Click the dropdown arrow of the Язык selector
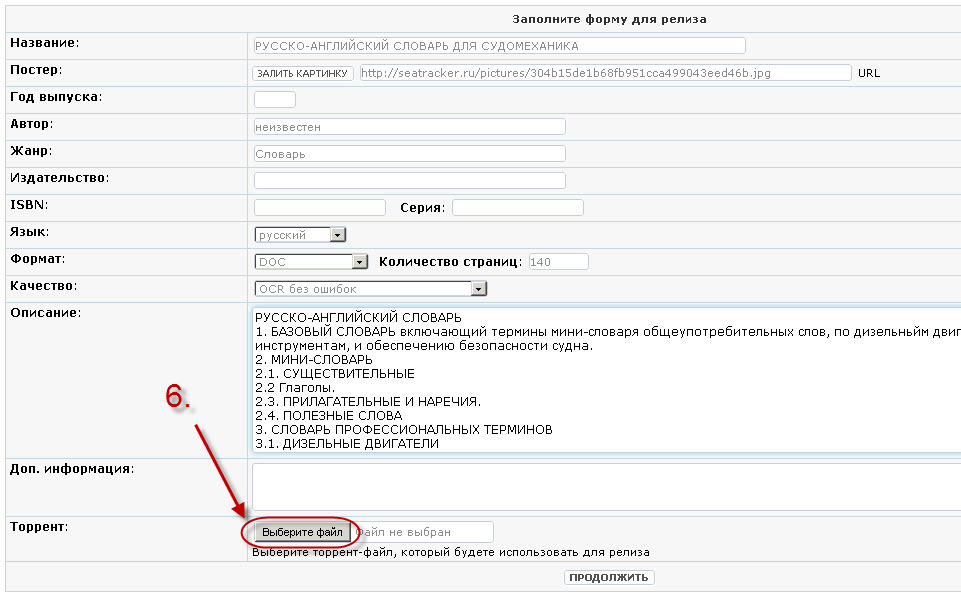This screenshot has width=961, height=598. (x=337, y=235)
